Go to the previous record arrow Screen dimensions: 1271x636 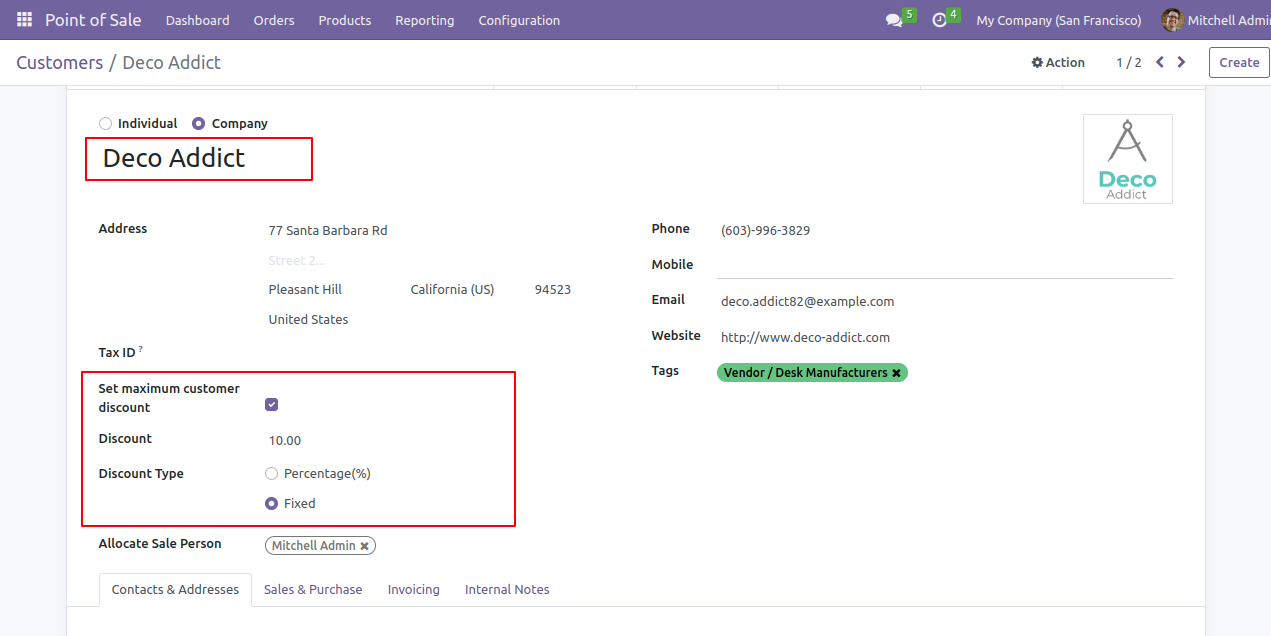(x=1160, y=62)
